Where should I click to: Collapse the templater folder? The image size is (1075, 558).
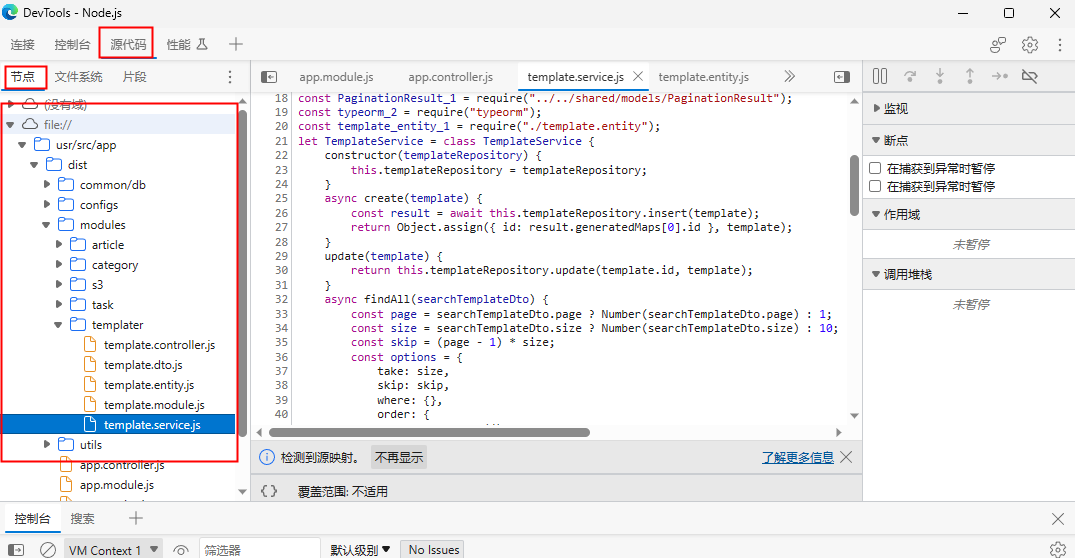click(58, 325)
